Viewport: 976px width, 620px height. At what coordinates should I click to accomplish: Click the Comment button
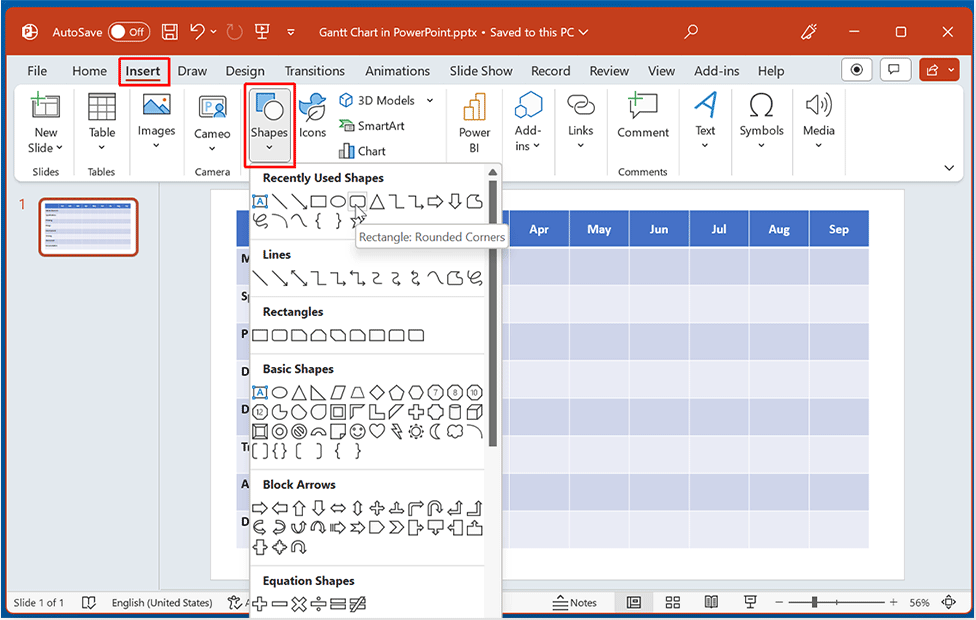point(643,115)
